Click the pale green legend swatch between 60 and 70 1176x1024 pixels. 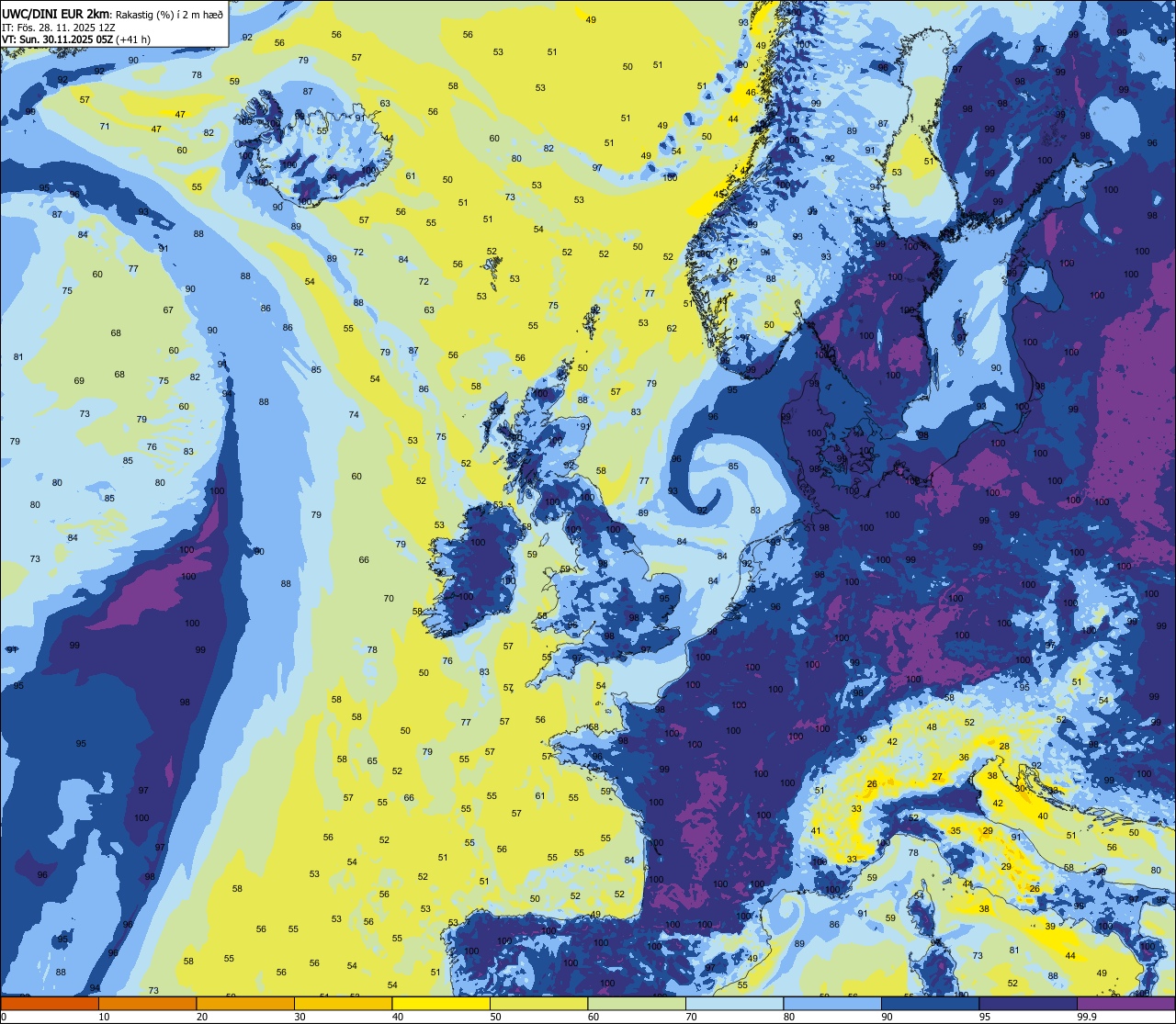tap(637, 1003)
